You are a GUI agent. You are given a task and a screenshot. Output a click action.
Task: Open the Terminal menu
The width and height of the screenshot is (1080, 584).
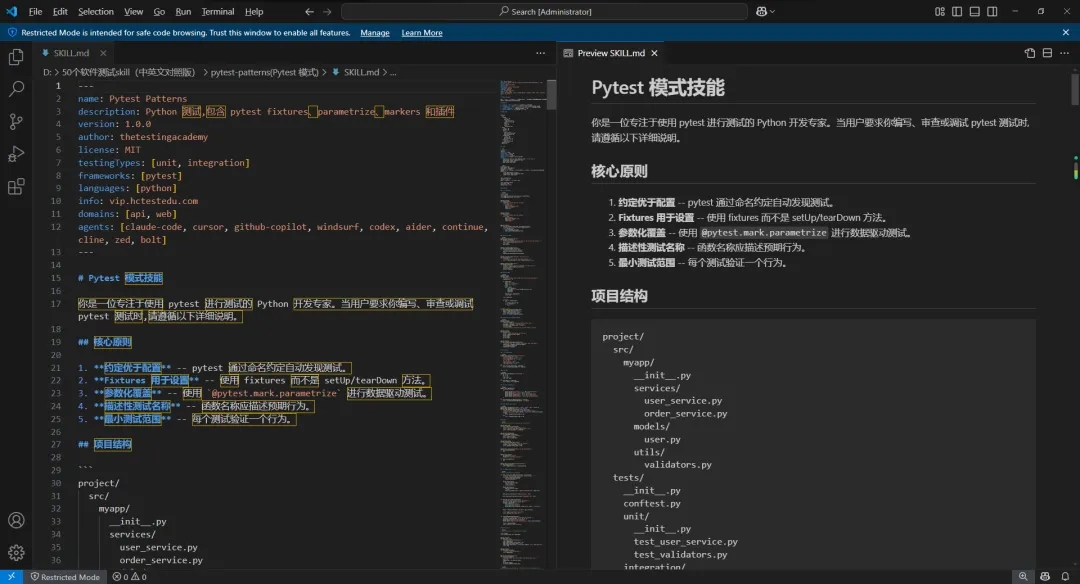218,12
